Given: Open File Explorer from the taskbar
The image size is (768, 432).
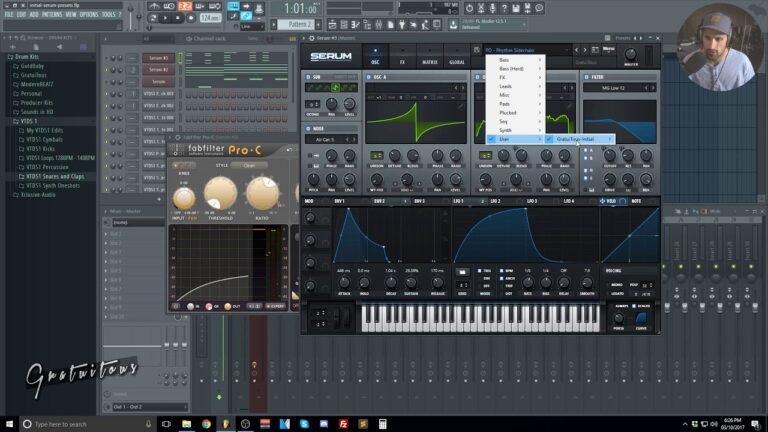Looking at the screenshot, I should click(x=187, y=424).
